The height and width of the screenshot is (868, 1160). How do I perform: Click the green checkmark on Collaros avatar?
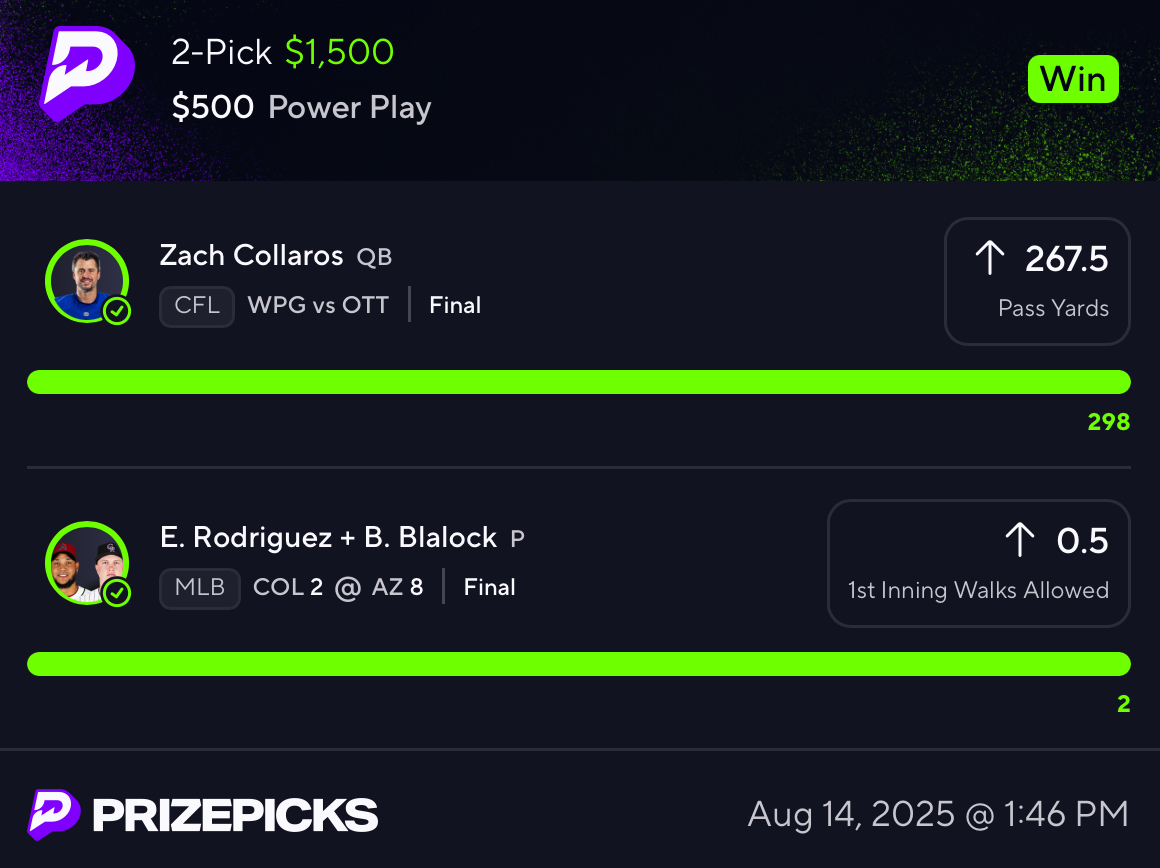pyautogui.click(x=117, y=312)
